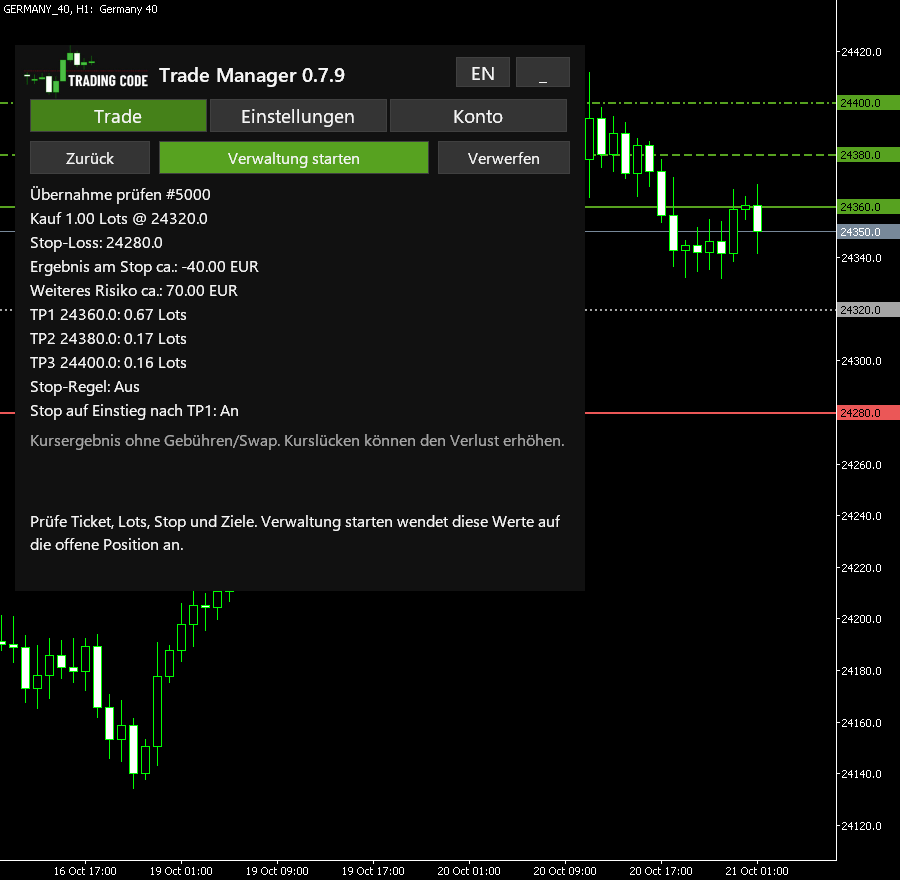Click the 'Stop-Loss: 24280.0' line
900x880 pixels.
96,243
